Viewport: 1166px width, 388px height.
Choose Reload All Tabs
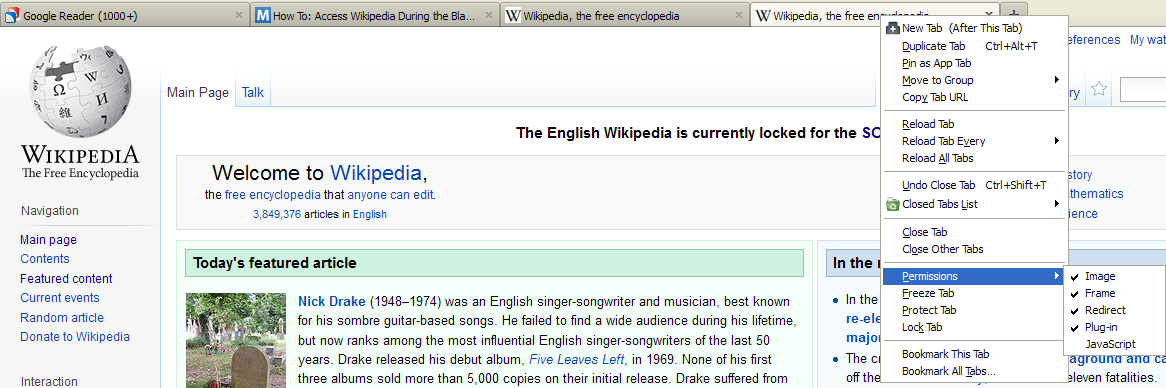click(974, 158)
